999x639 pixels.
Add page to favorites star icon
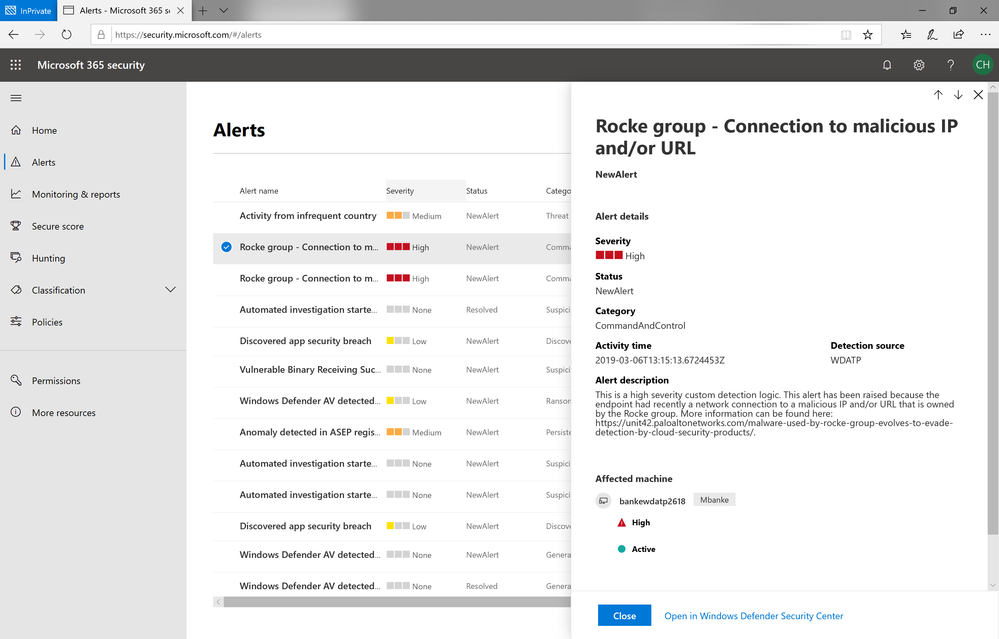tap(867, 34)
